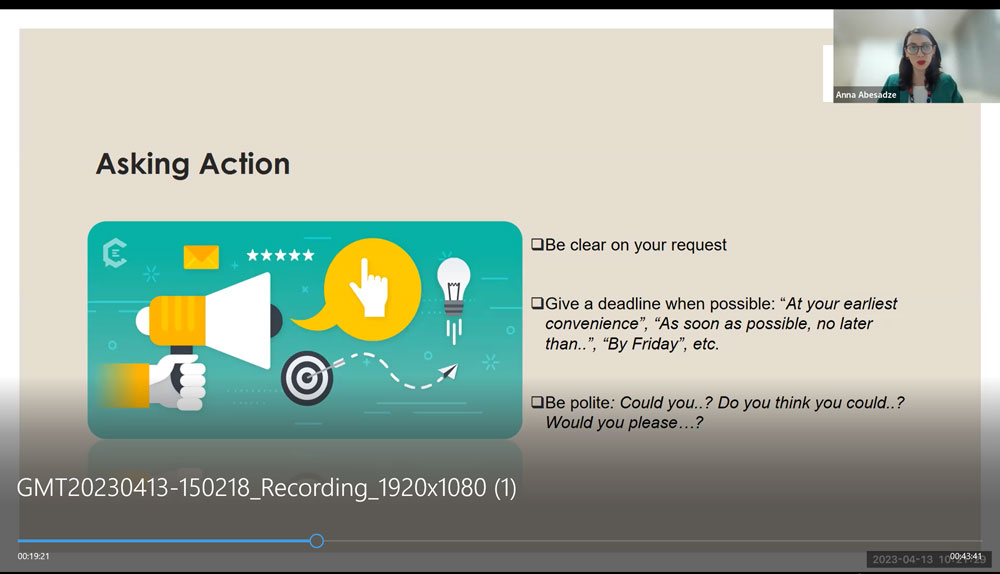Click the white paper plane icon

[447, 372]
